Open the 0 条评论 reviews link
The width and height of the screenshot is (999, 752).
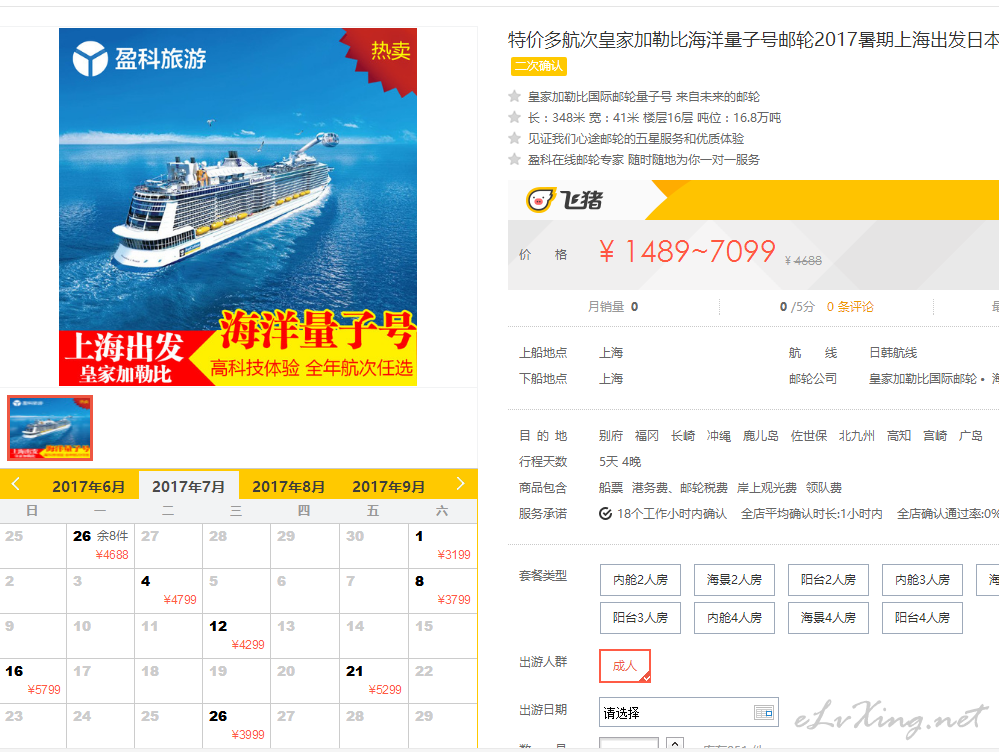850,307
